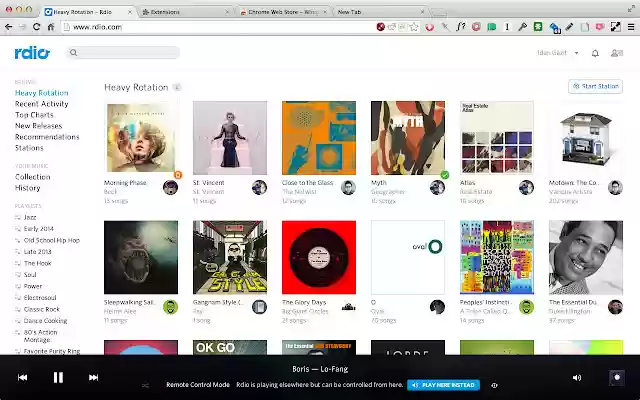Viewport: 640px width, 400px height.
Task: Open your Collection
Action: [33, 177]
